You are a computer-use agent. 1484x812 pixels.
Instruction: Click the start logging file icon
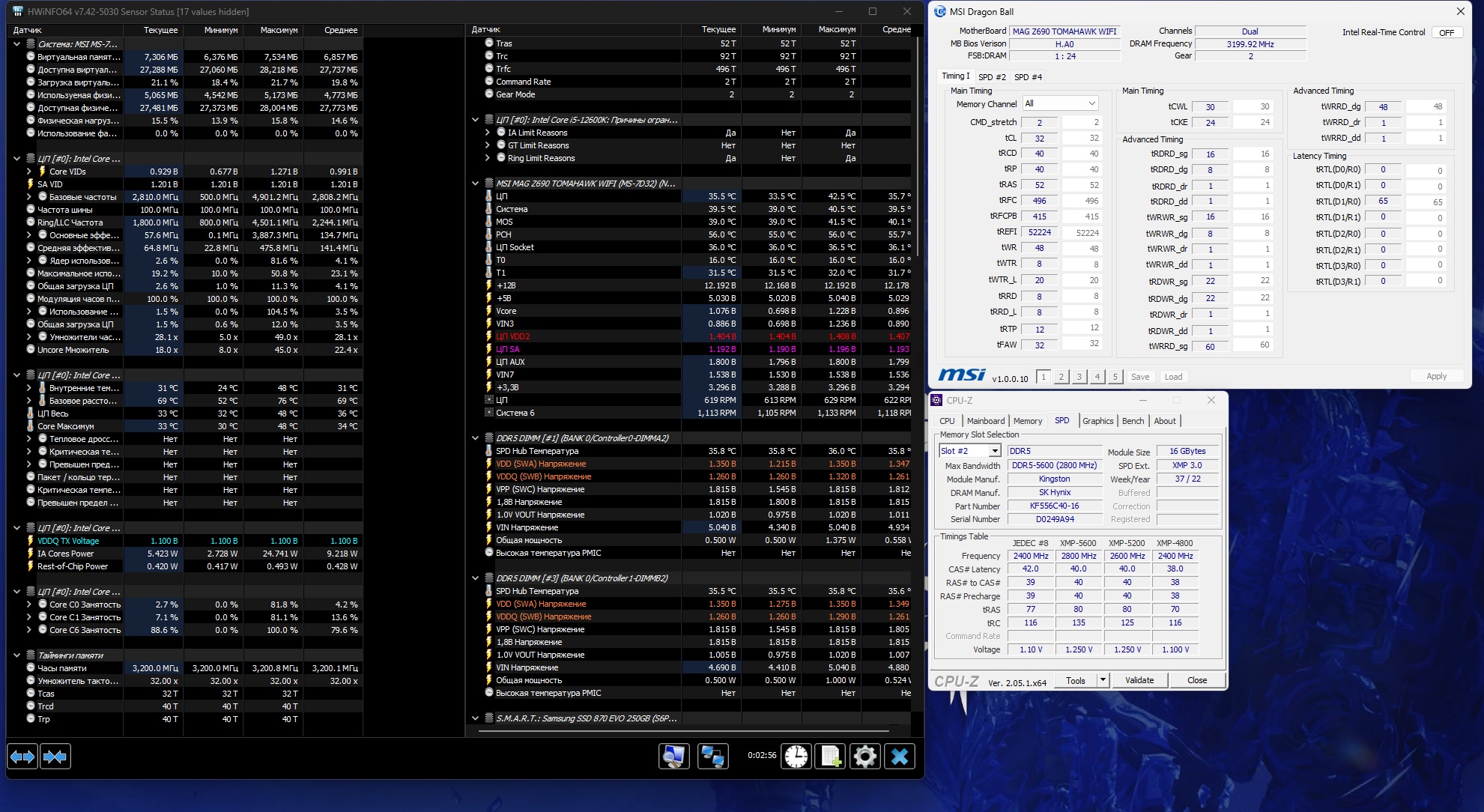click(830, 757)
